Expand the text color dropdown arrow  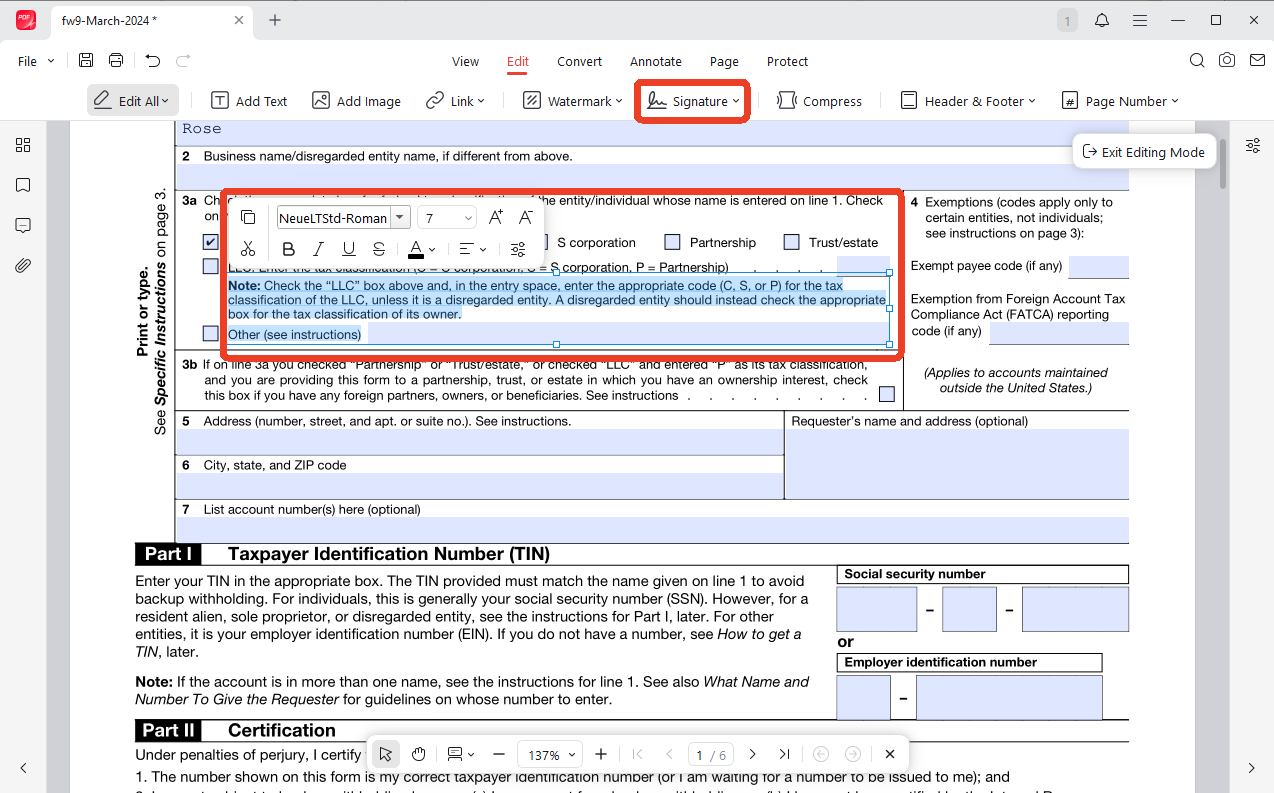(432, 250)
